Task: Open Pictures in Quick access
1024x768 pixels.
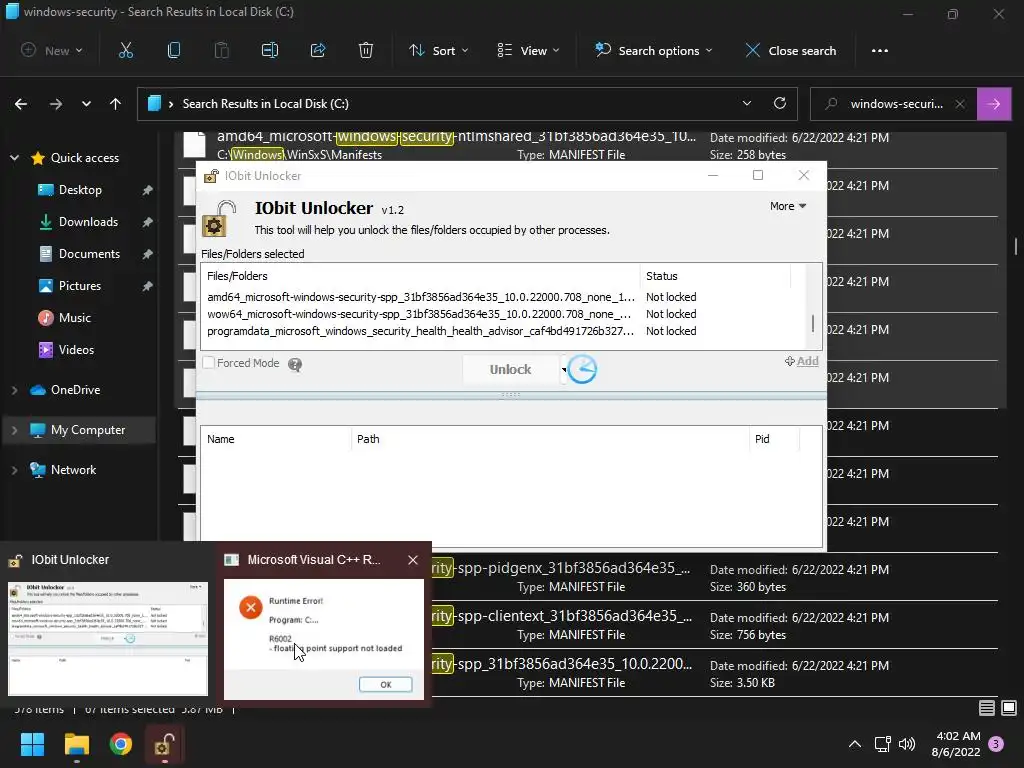Action: [x=80, y=286]
